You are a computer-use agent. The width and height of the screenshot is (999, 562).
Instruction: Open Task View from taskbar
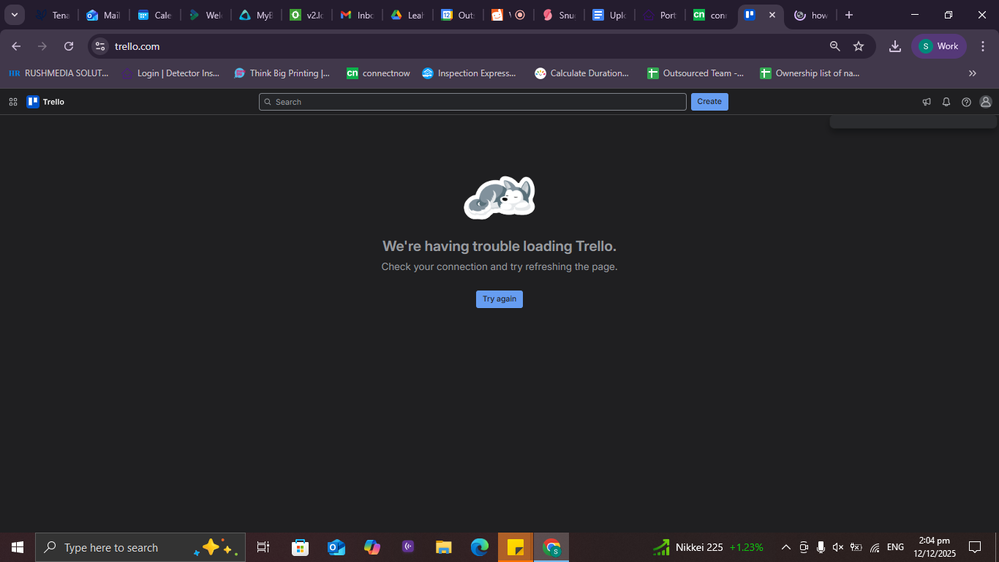pos(263,547)
